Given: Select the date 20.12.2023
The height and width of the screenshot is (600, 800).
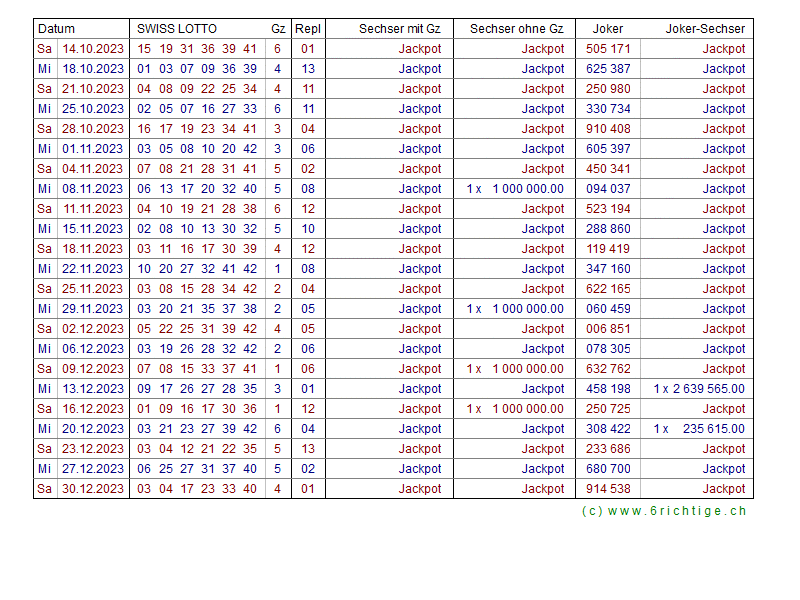Looking at the screenshot, I should (93, 429).
